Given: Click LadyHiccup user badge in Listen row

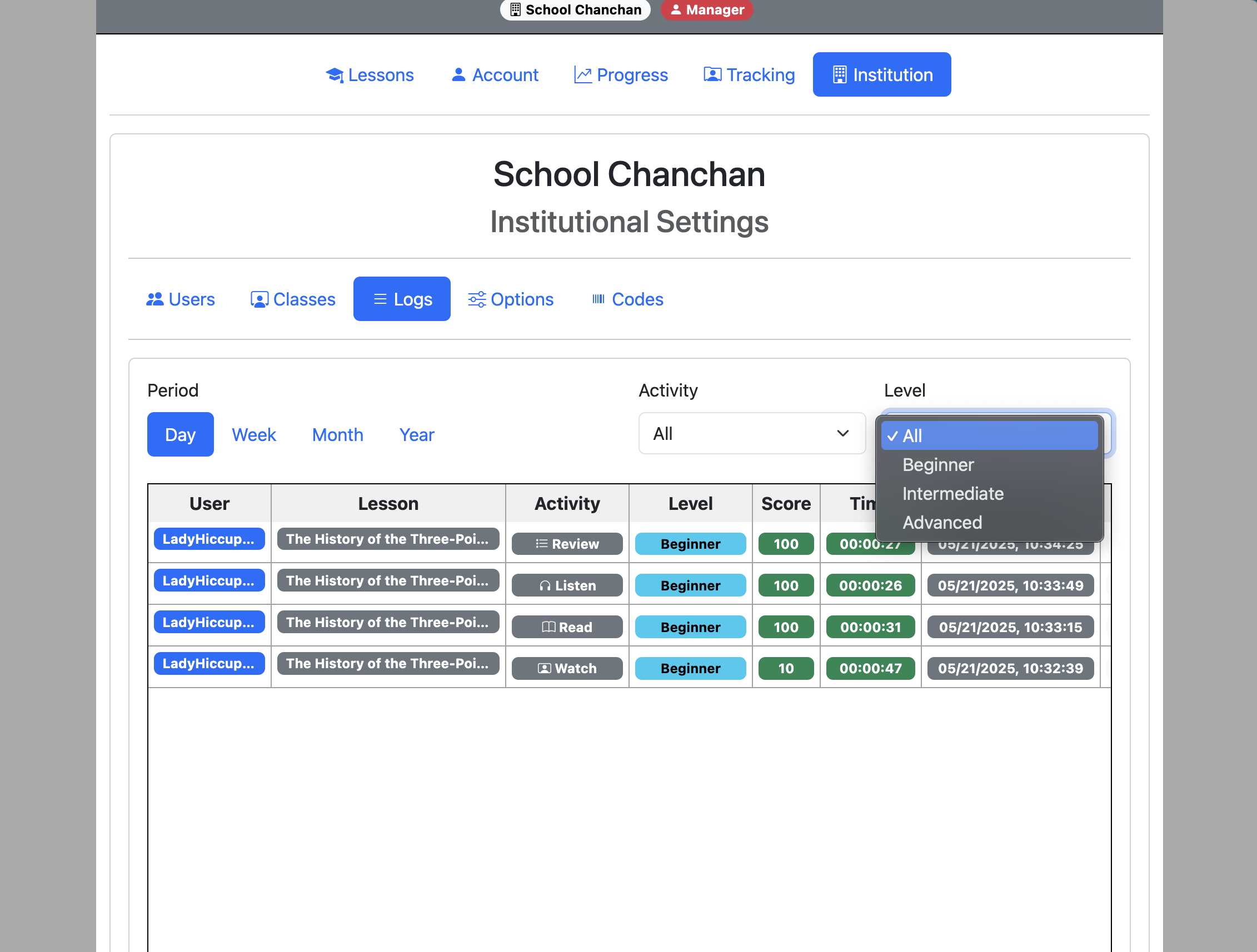Looking at the screenshot, I should [209, 580].
